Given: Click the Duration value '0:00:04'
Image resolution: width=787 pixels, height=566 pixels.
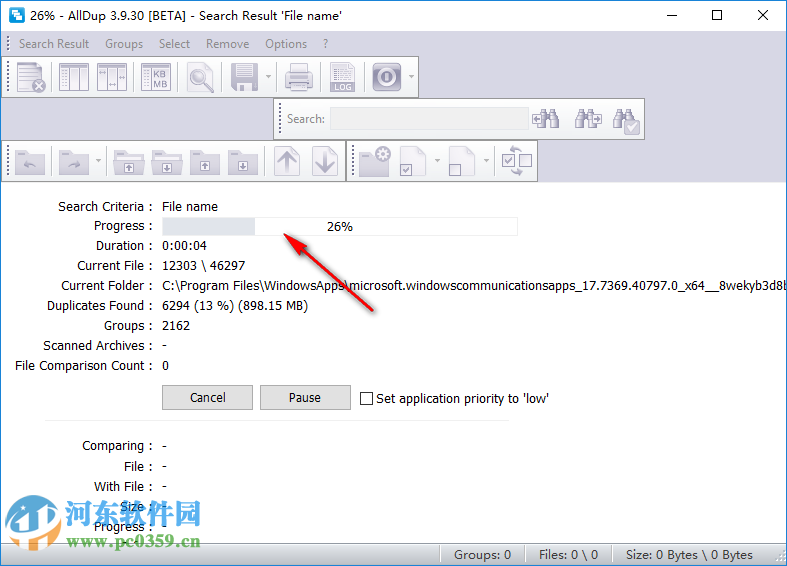Looking at the screenshot, I should (x=184, y=245).
